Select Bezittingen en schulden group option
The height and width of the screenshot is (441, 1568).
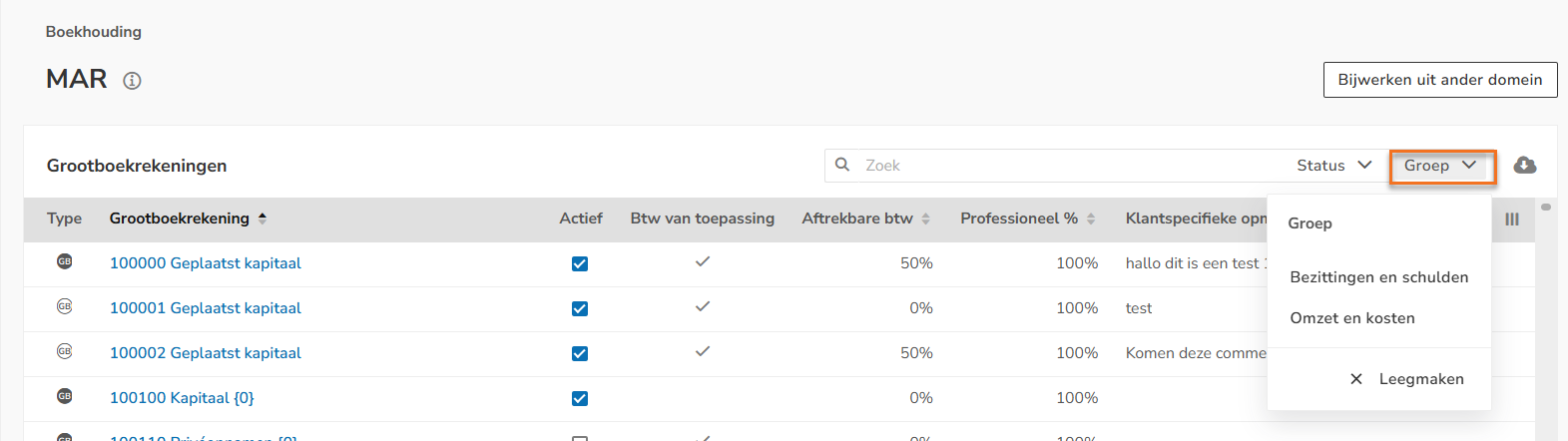(1379, 277)
